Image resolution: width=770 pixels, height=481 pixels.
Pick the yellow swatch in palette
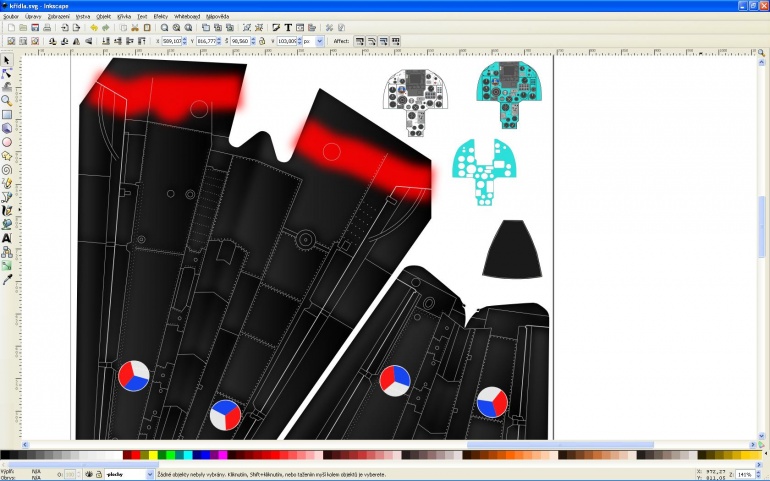click(153, 455)
